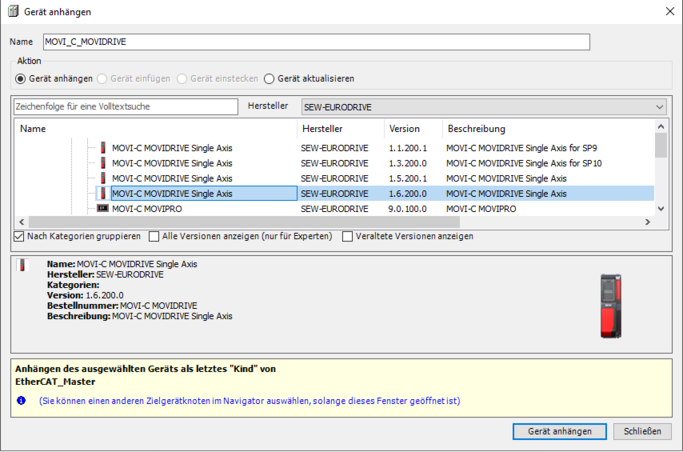Sort by the Version column header
This screenshot has height=452, width=683.
(x=410, y=129)
